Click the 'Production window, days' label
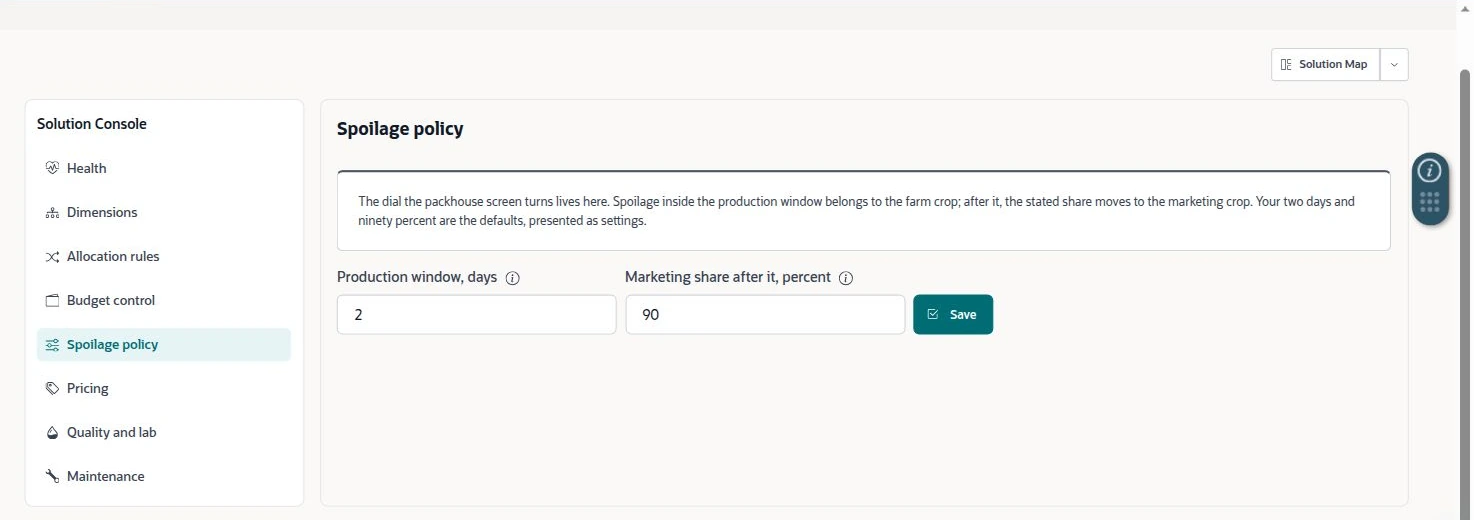The width and height of the screenshot is (1474, 520). [x=417, y=277]
